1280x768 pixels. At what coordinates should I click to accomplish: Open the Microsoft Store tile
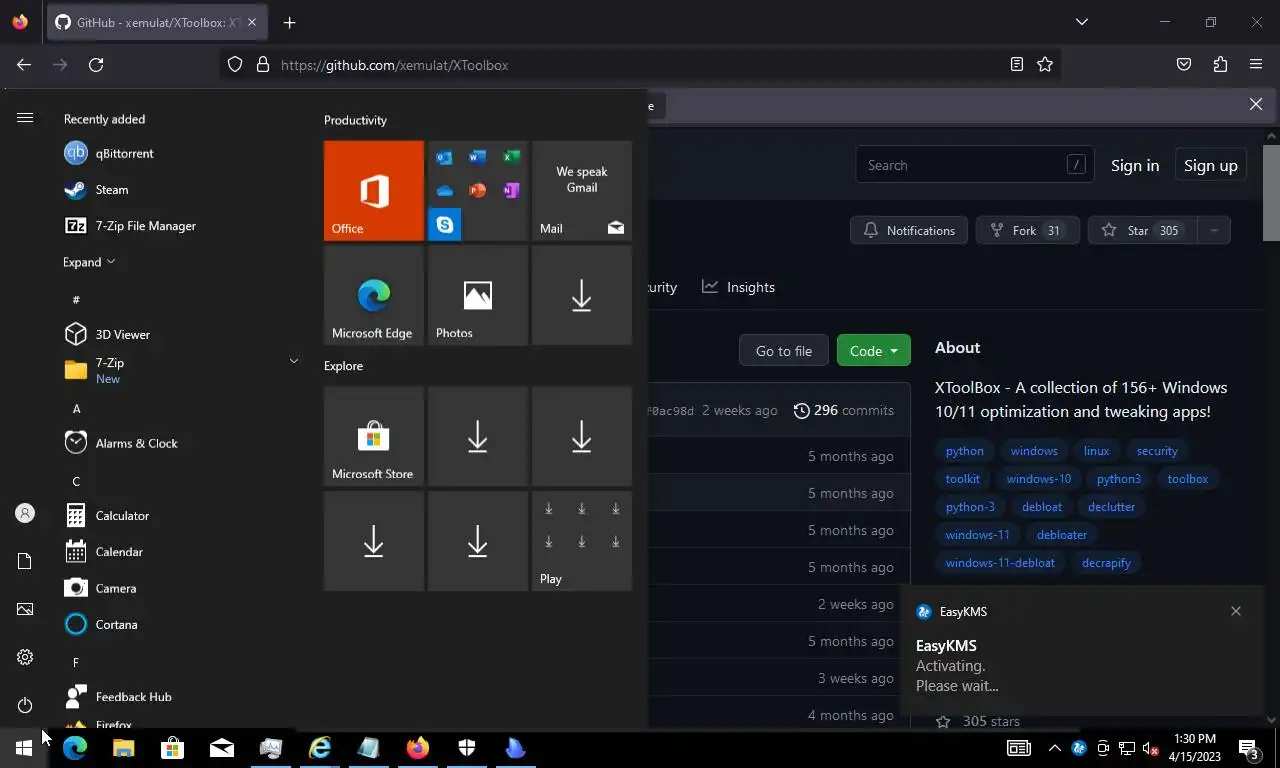(374, 436)
